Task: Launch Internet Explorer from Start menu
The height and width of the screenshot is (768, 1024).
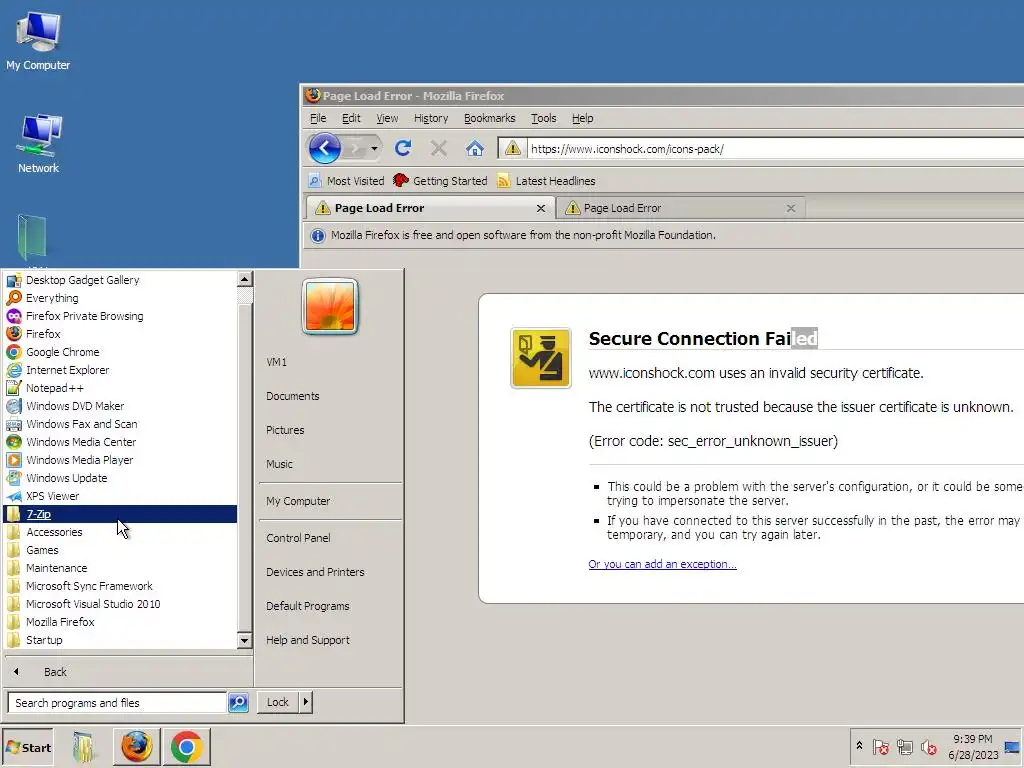Action: (x=120, y=370)
